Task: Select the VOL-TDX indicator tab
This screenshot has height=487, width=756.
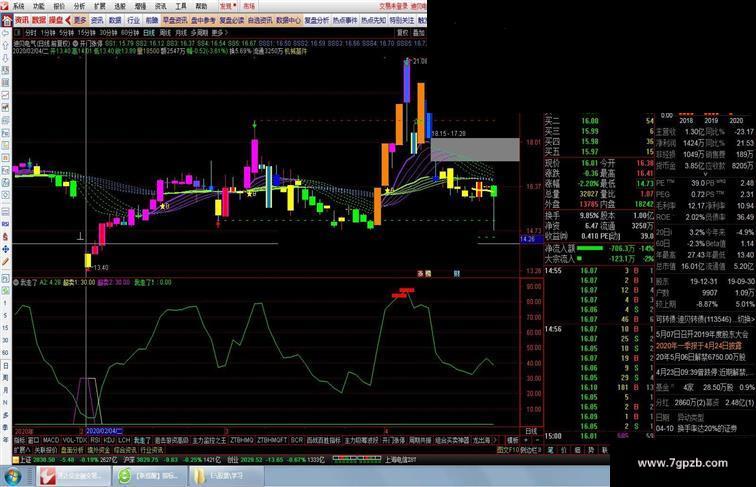Action: [74, 440]
